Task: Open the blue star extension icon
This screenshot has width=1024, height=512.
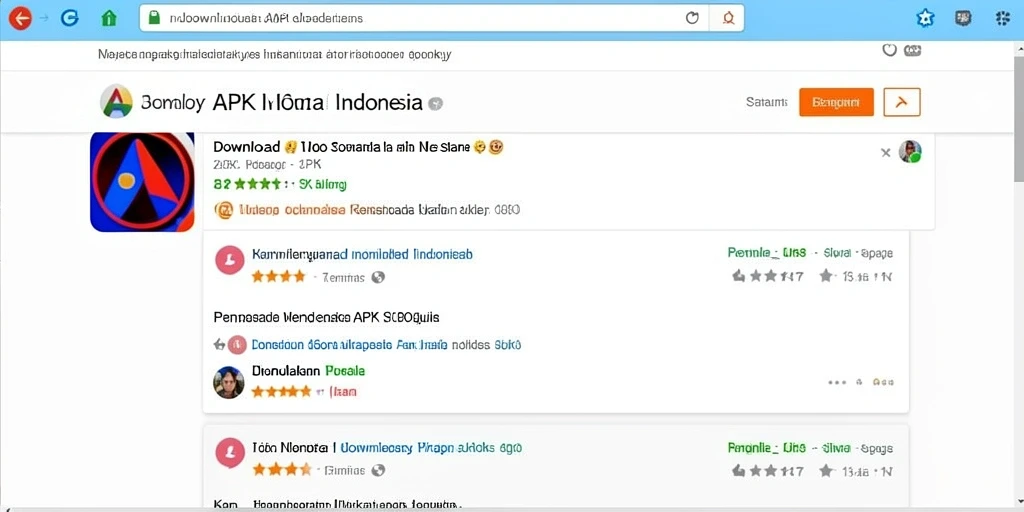Action: (925, 18)
